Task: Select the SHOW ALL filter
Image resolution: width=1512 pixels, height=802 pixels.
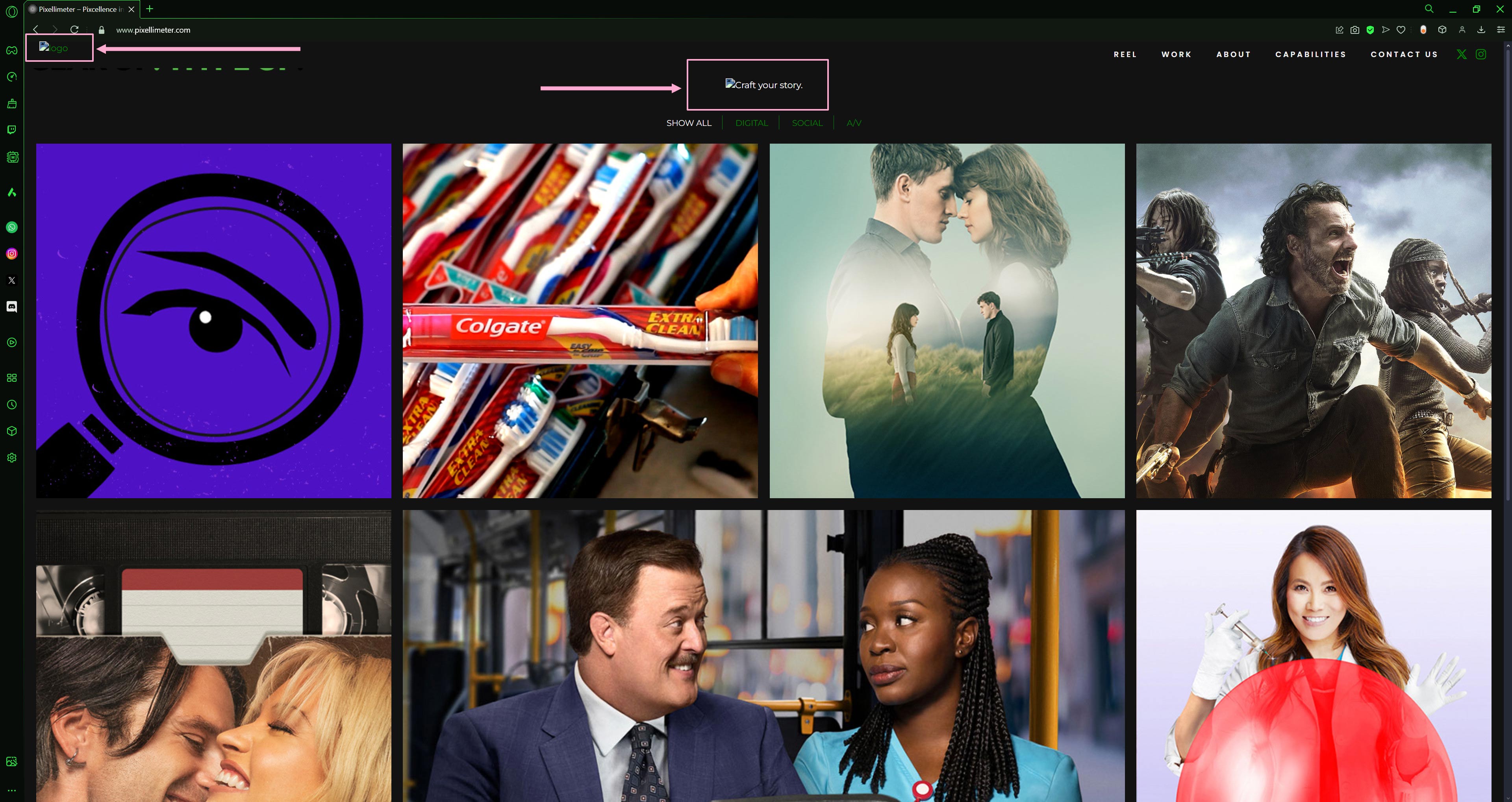Action: 689,123
